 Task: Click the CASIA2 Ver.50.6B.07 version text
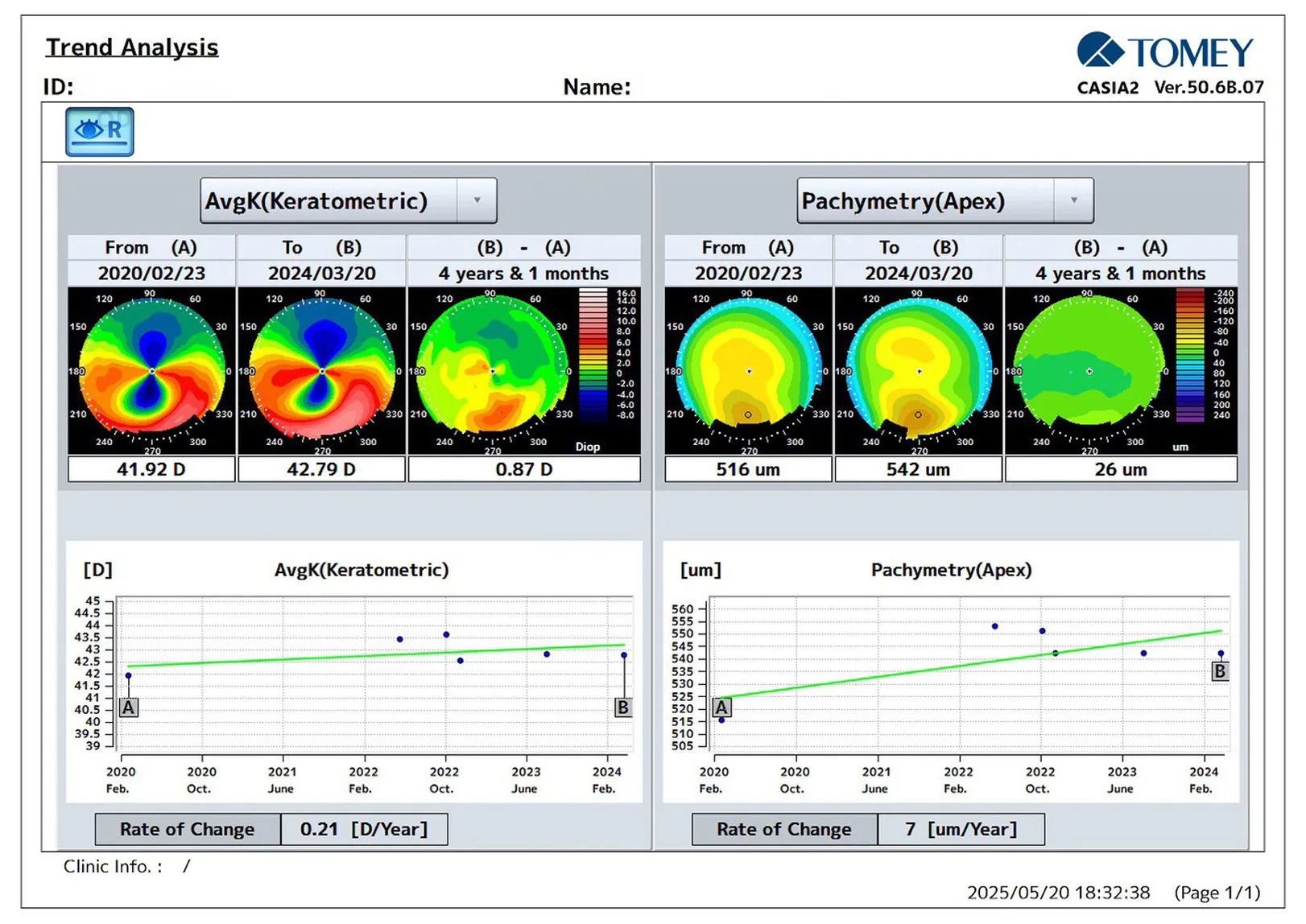[x=1171, y=87]
